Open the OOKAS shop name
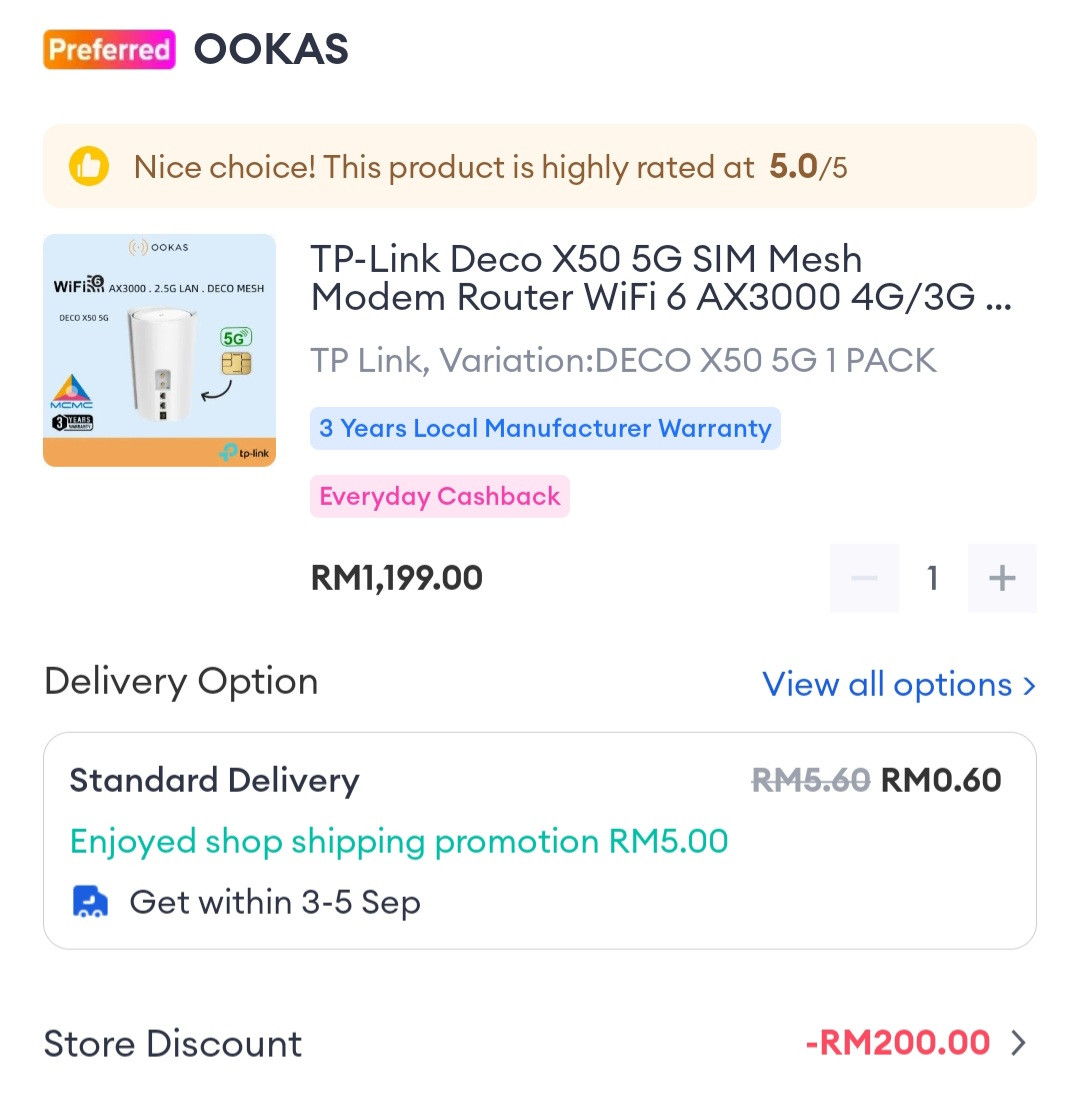 (x=271, y=49)
